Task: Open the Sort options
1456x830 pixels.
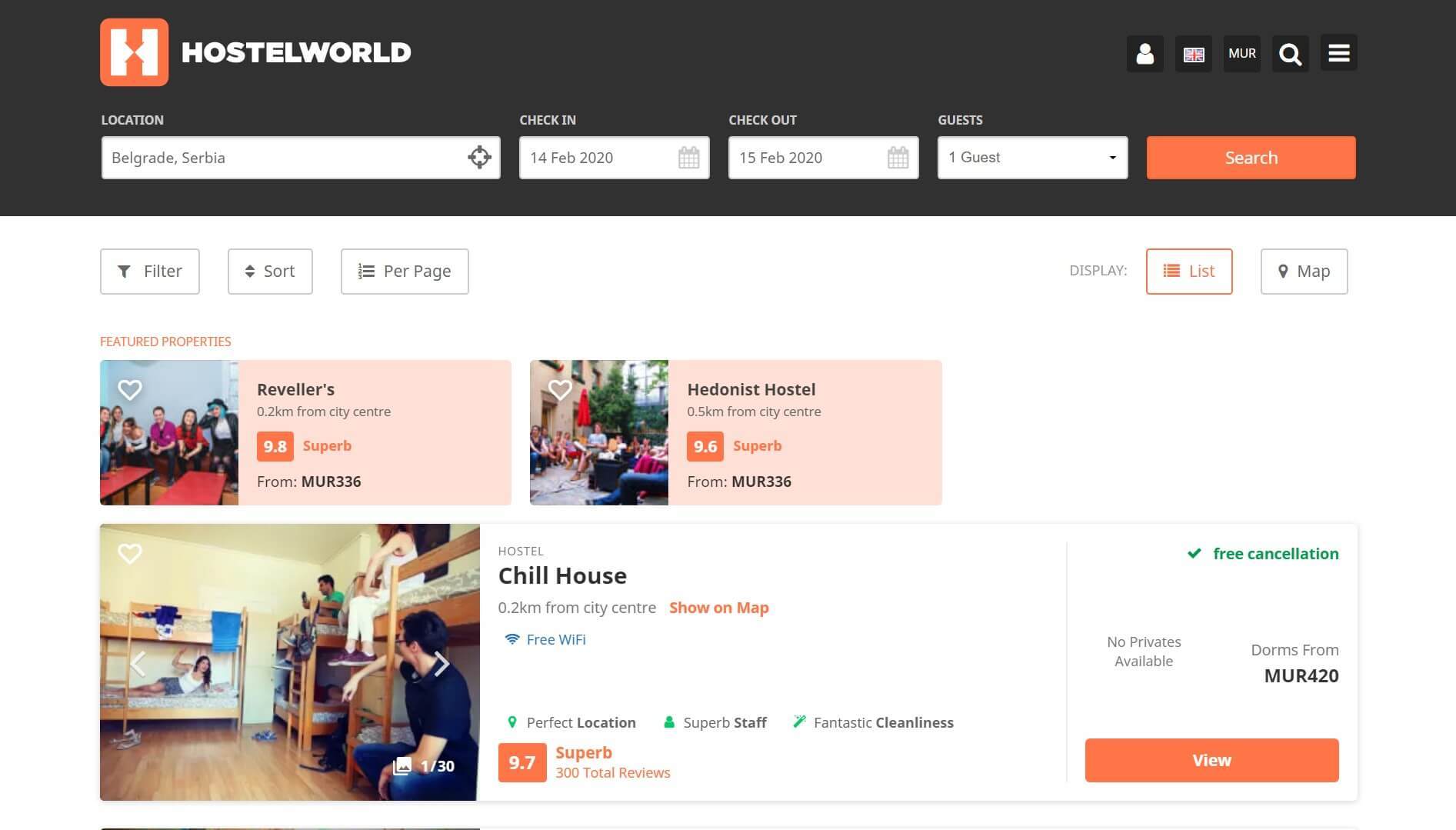Action: (270, 271)
